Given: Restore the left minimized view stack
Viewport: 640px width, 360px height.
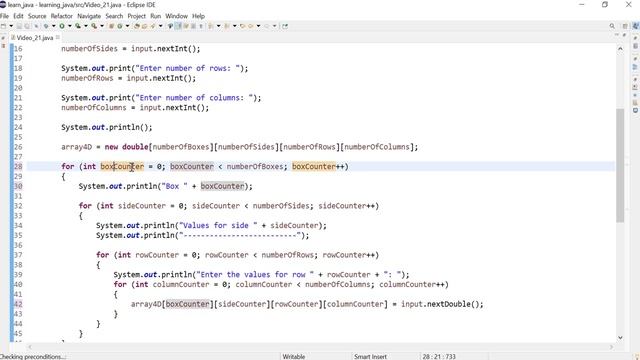Looking at the screenshot, I should pos(3,38).
